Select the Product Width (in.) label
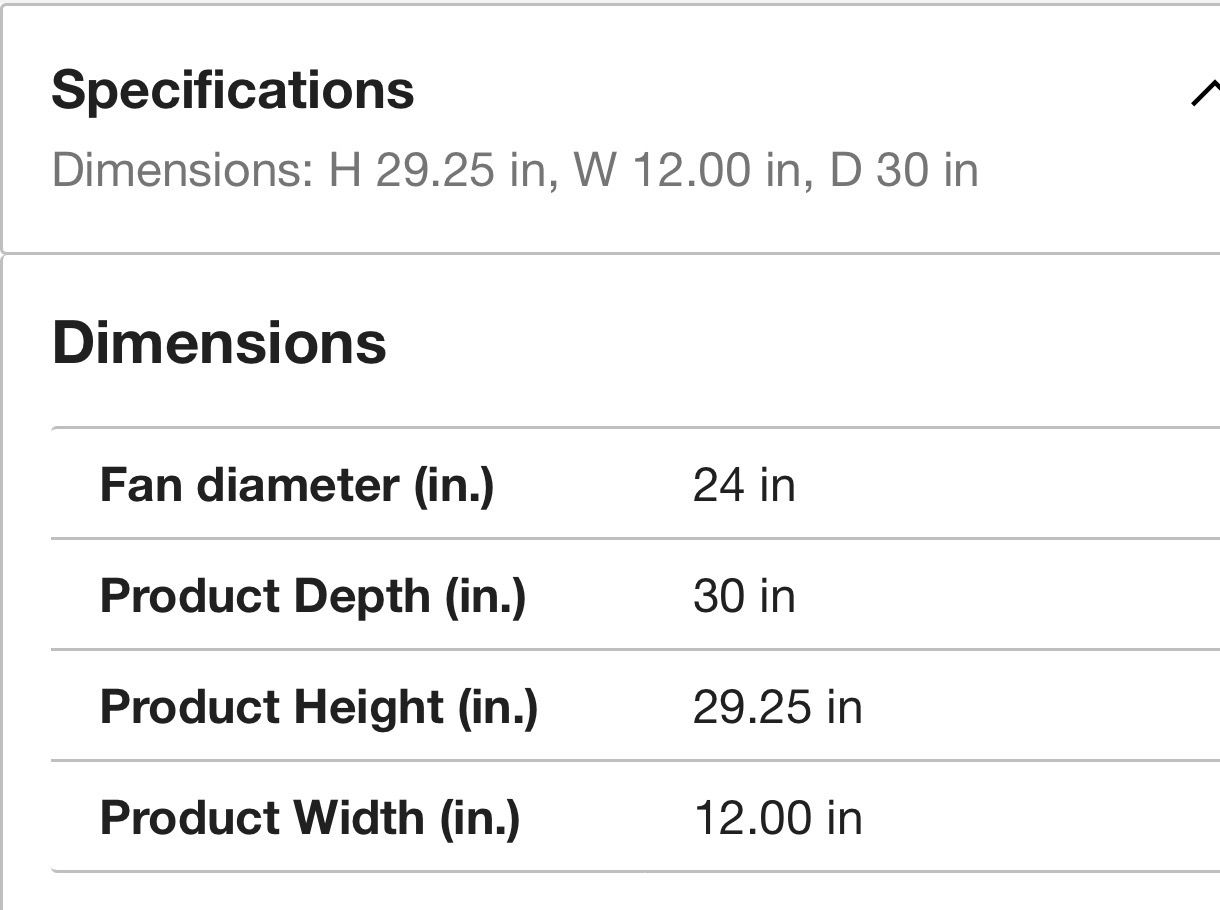 tap(310, 818)
